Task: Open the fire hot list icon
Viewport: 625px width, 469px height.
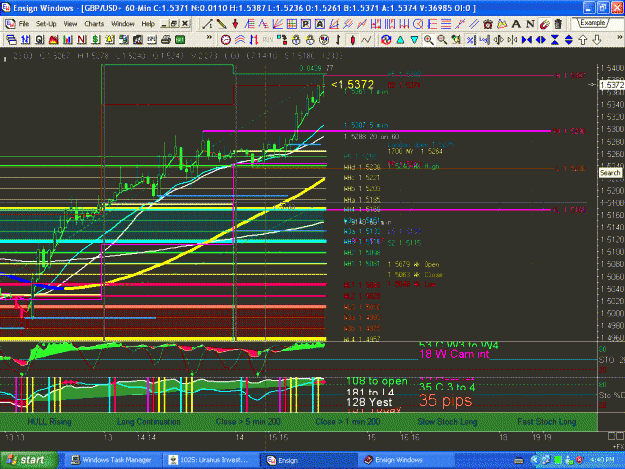Action: tap(53, 40)
